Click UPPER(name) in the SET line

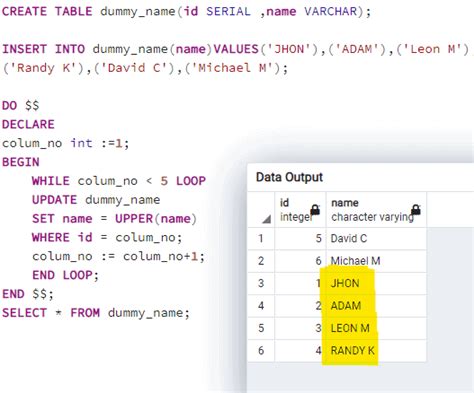tap(156, 219)
